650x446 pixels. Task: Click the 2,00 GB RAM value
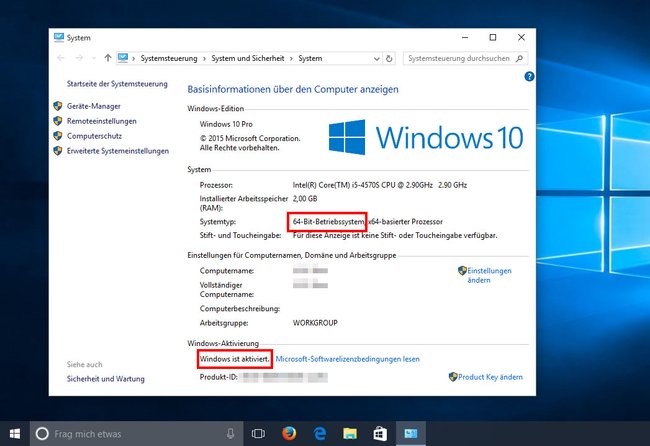point(305,199)
